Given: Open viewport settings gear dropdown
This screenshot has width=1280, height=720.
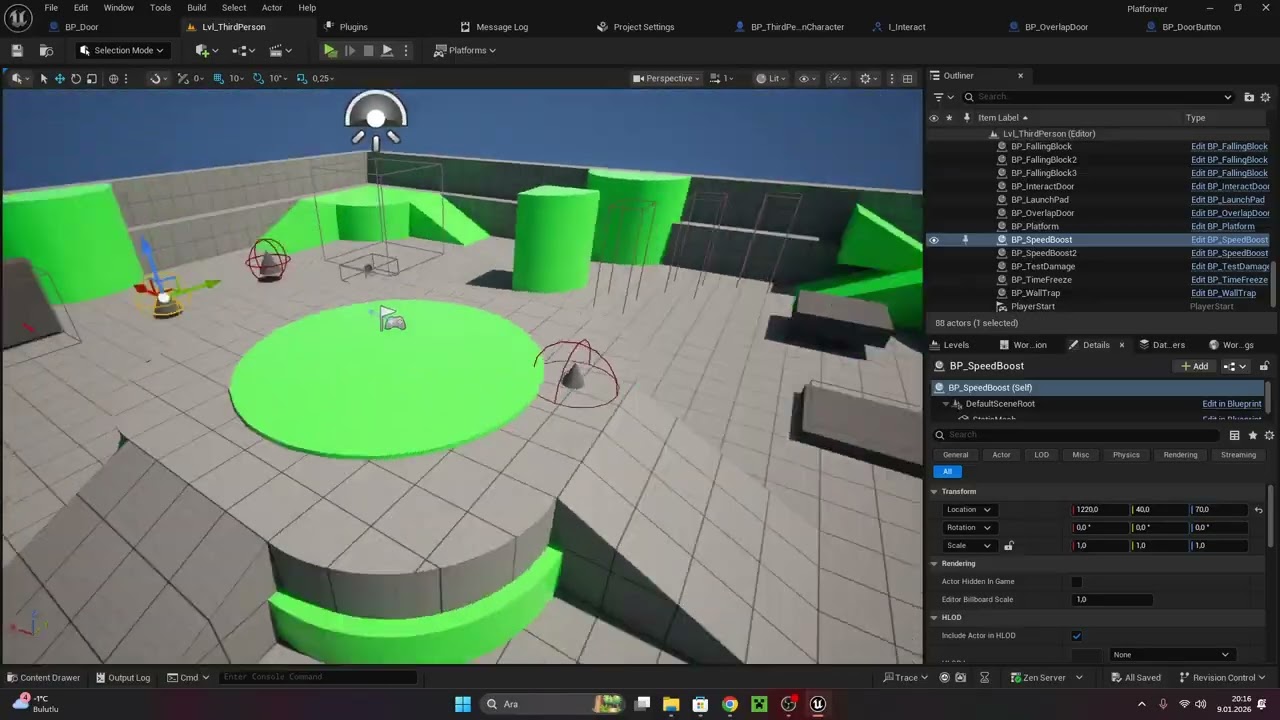Looking at the screenshot, I should click(x=869, y=78).
